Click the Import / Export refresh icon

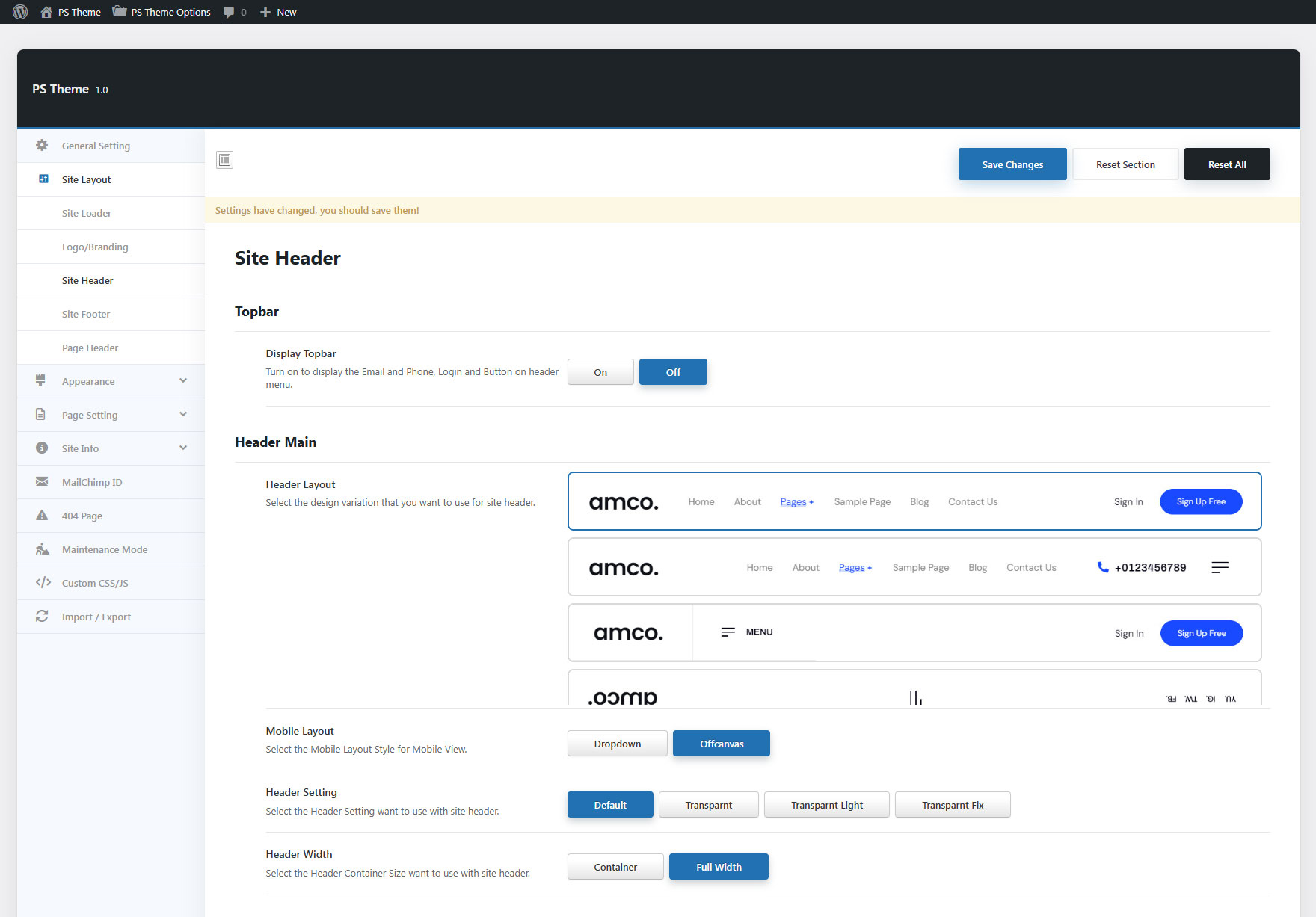(x=42, y=617)
